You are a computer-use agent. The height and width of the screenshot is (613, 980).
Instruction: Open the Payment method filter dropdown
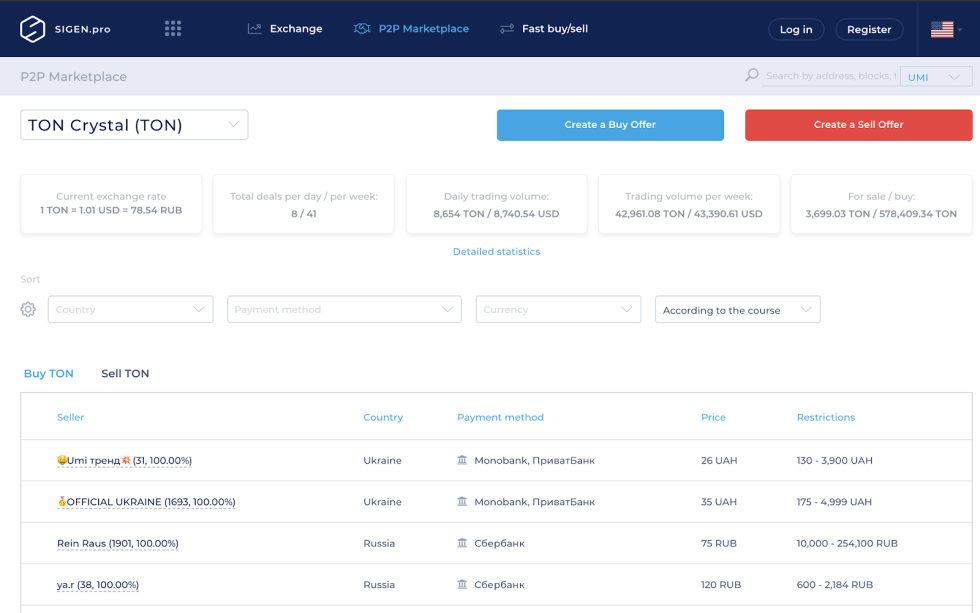point(344,310)
